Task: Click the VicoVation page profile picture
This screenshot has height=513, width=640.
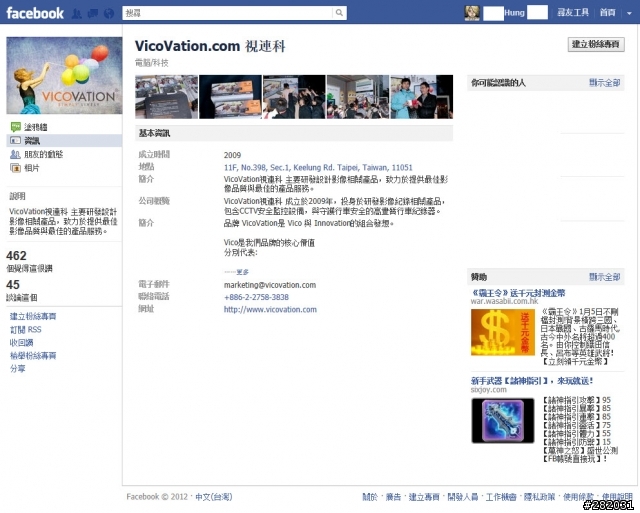Action: click(64, 76)
